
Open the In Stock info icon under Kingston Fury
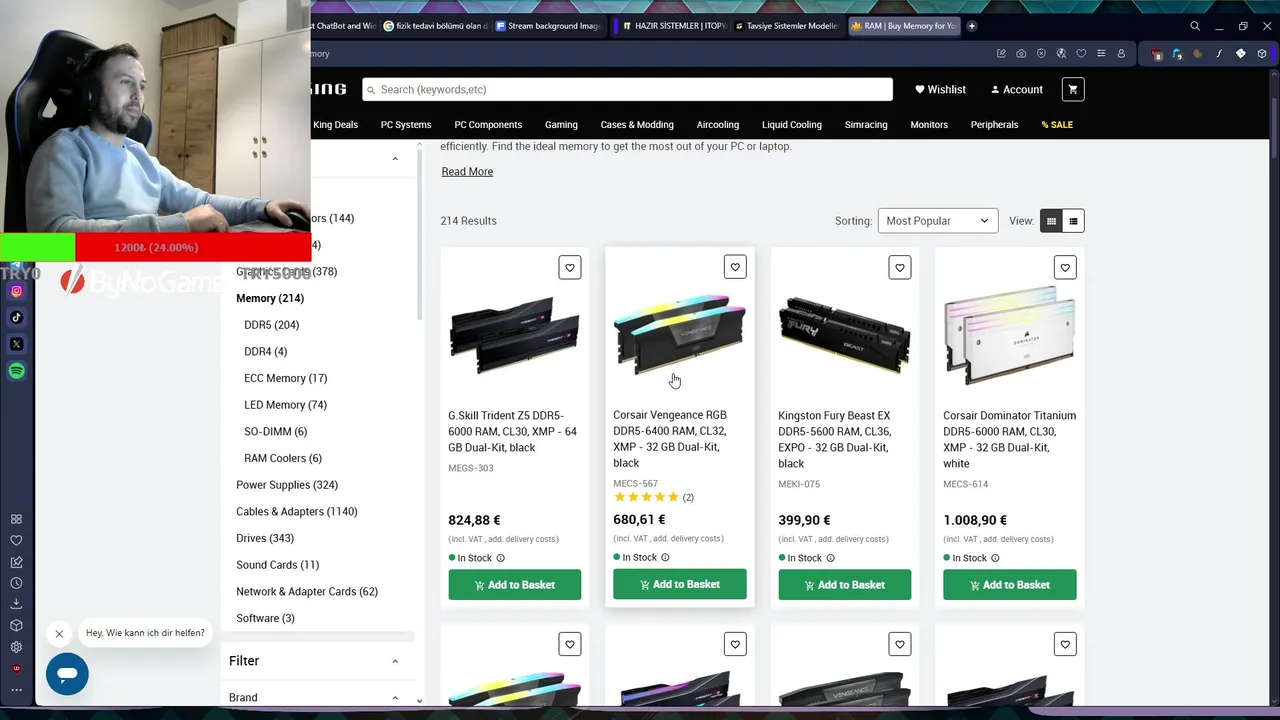tap(830, 558)
